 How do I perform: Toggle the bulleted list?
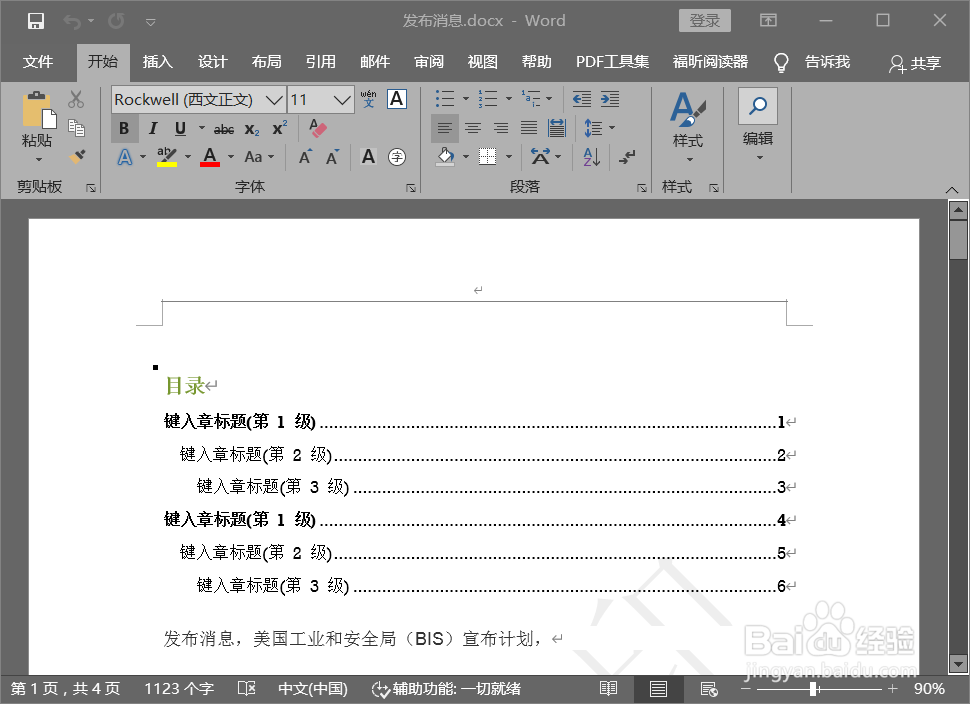(444, 98)
